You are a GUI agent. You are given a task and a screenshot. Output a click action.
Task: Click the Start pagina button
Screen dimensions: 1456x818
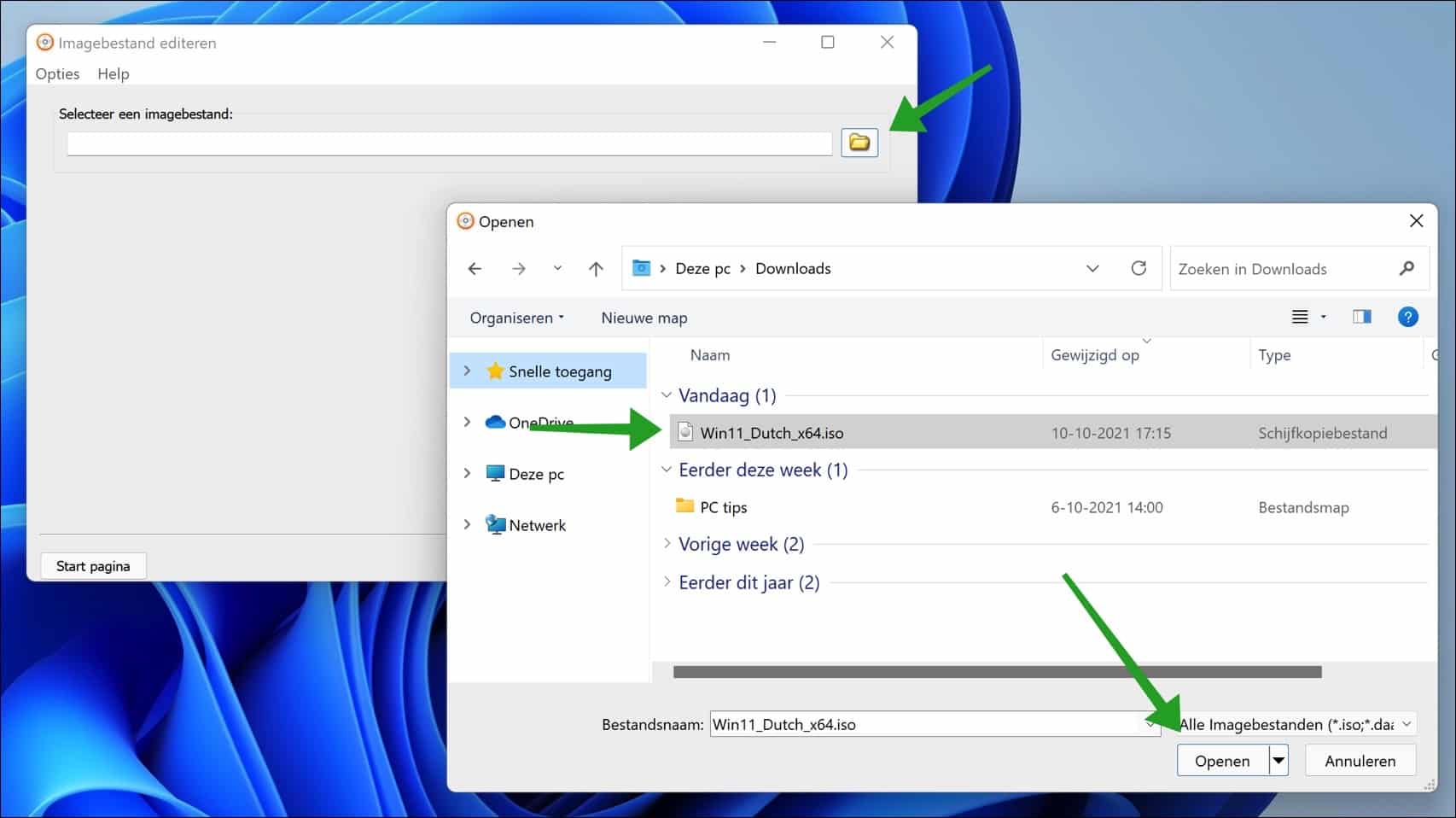click(x=93, y=565)
